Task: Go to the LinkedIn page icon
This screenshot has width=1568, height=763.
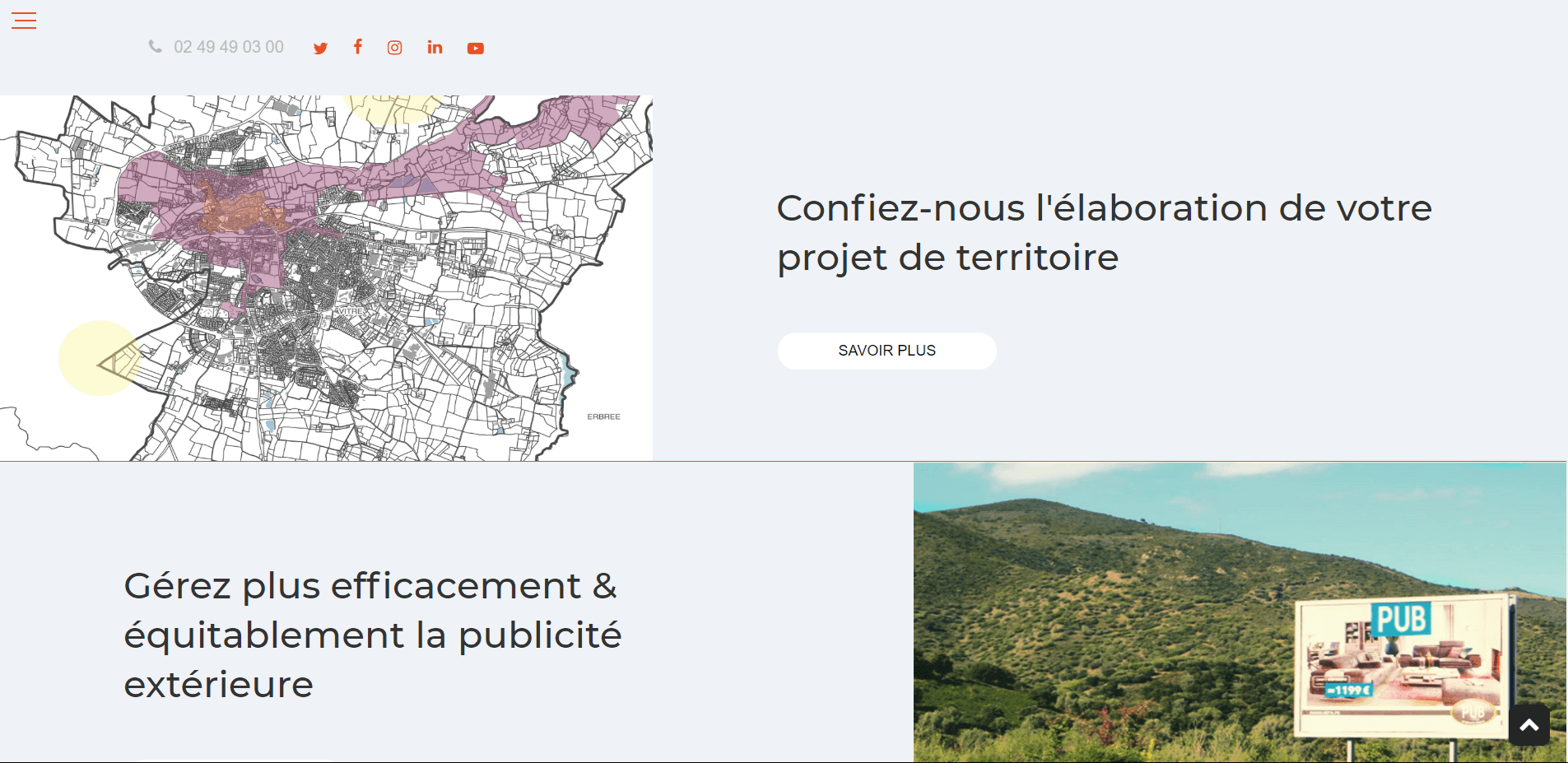Action: (435, 48)
